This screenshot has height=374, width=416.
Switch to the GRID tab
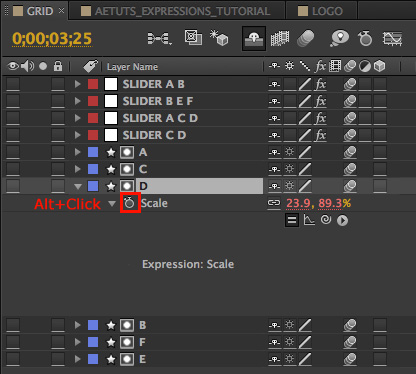pyautogui.click(x=35, y=11)
